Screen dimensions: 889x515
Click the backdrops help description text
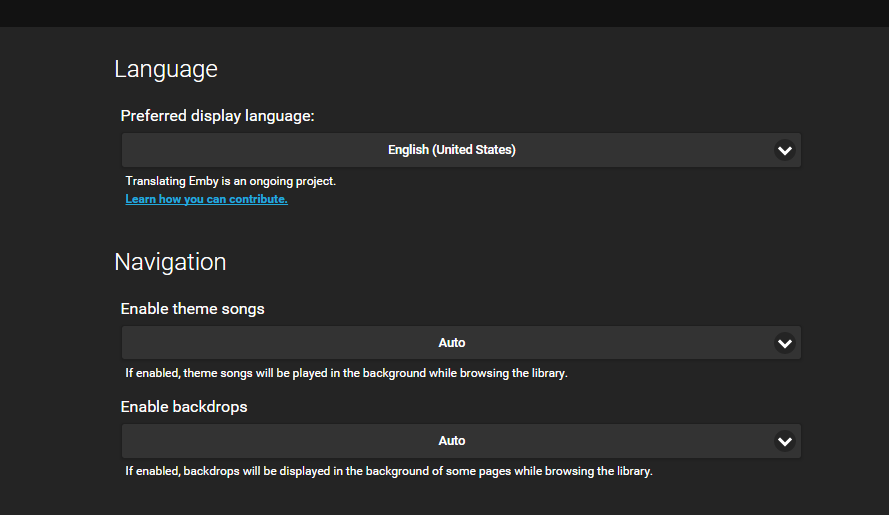click(x=388, y=471)
